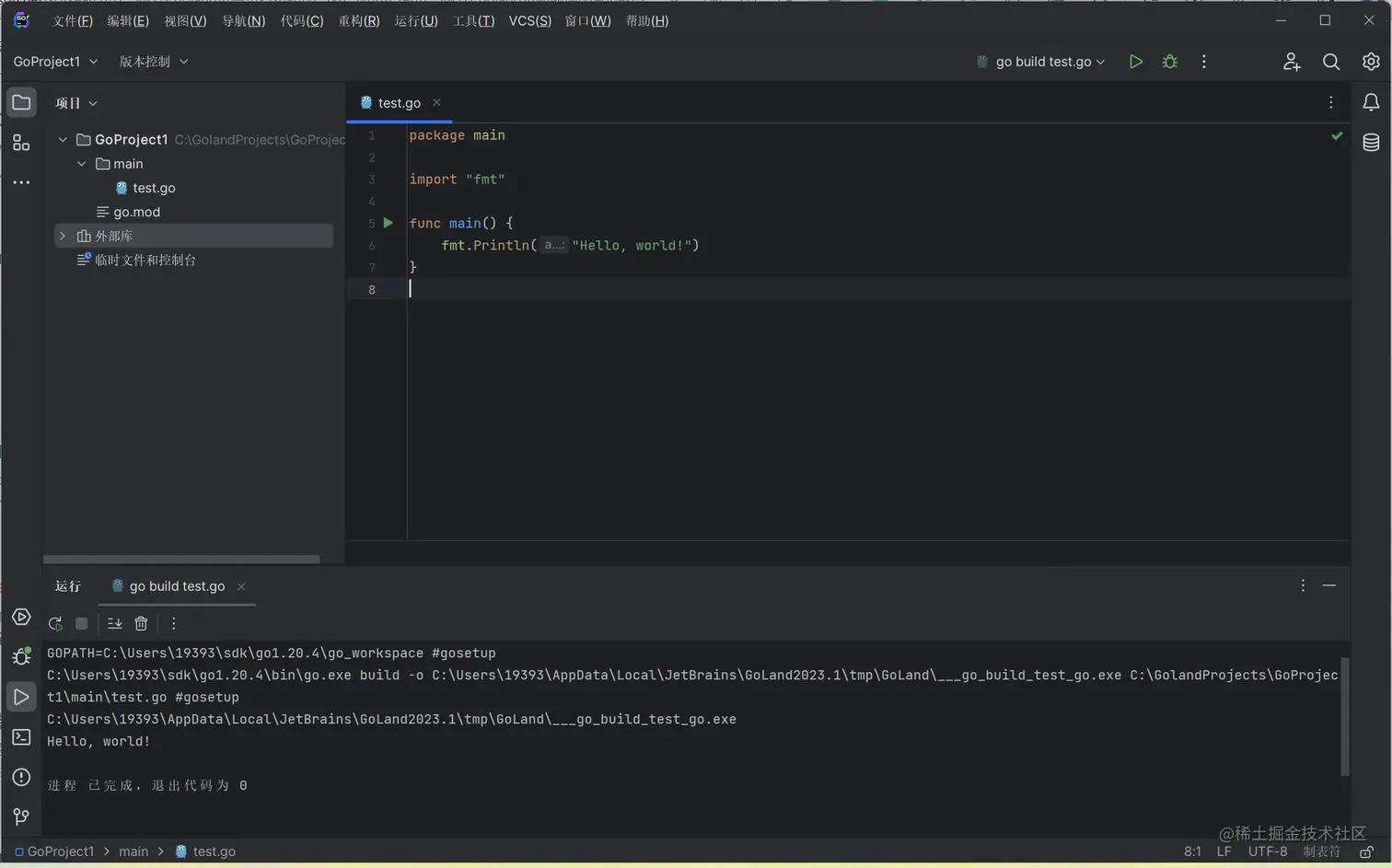Open the Project tool window icon
Image resolution: width=1392 pixels, height=868 pixels.
coord(21,102)
